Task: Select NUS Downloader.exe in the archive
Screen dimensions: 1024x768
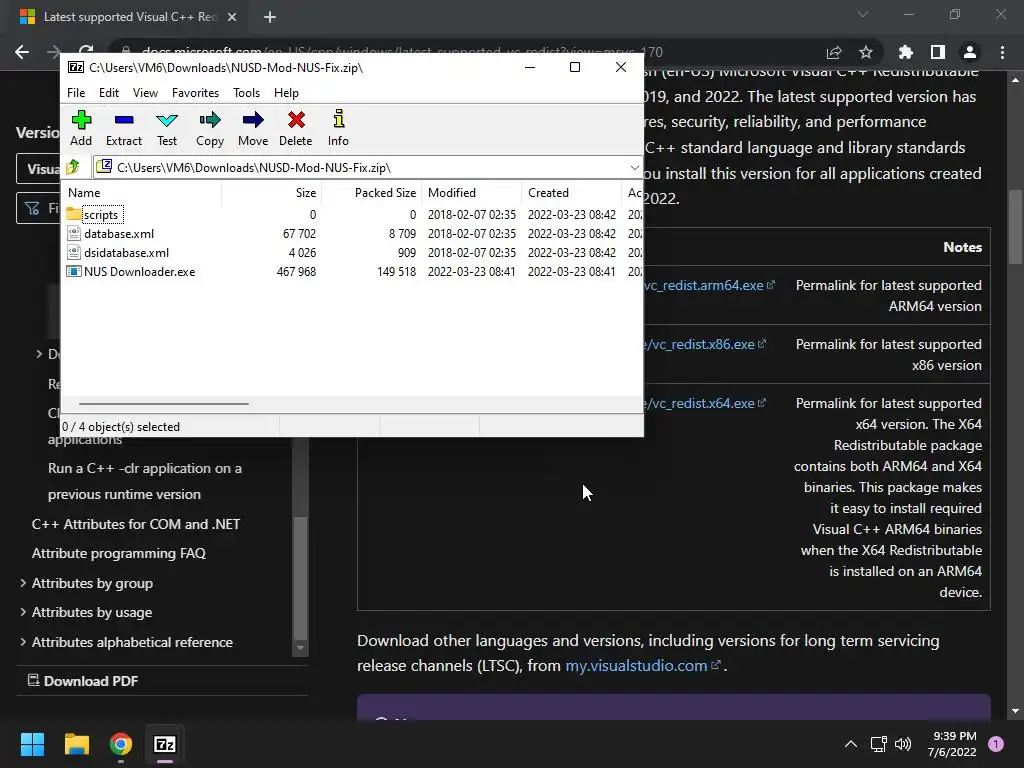Action: [139, 272]
